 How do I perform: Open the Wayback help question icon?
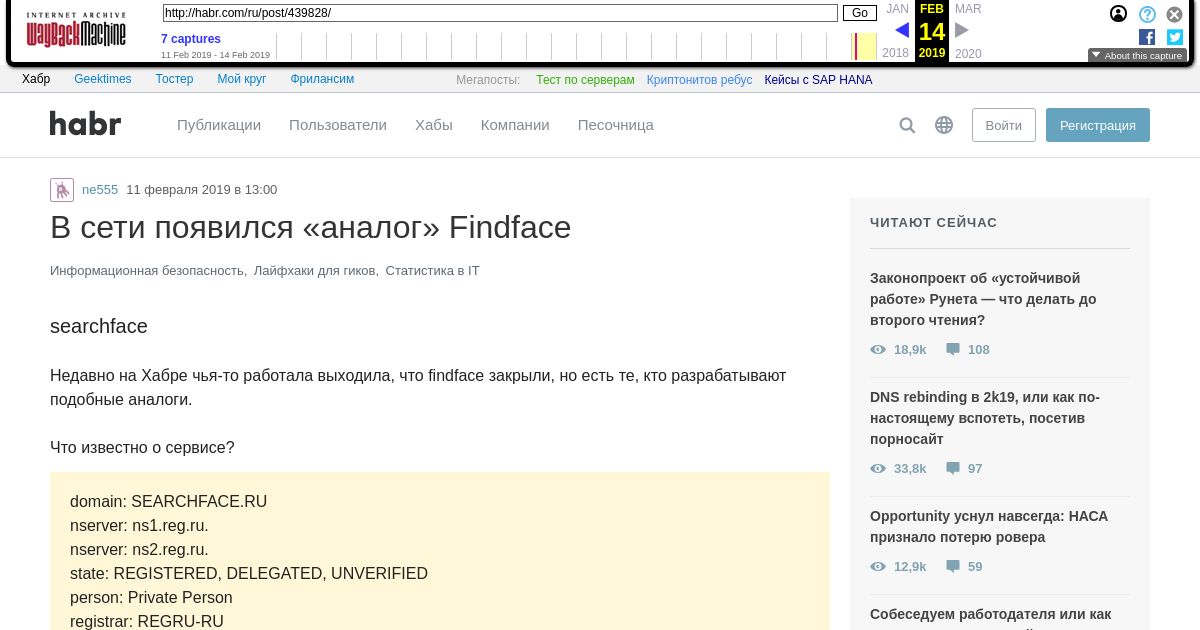[x=1147, y=14]
